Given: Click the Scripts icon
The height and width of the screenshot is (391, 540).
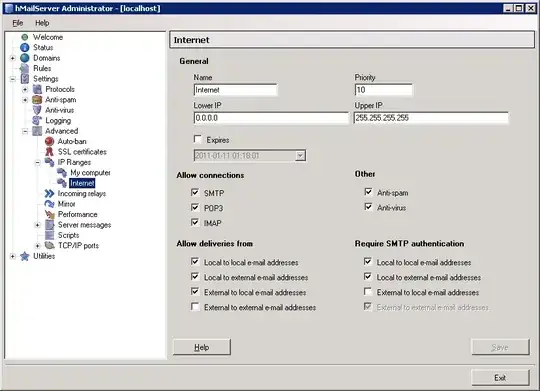Looking at the screenshot, I should pyautogui.click(x=49, y=235).
